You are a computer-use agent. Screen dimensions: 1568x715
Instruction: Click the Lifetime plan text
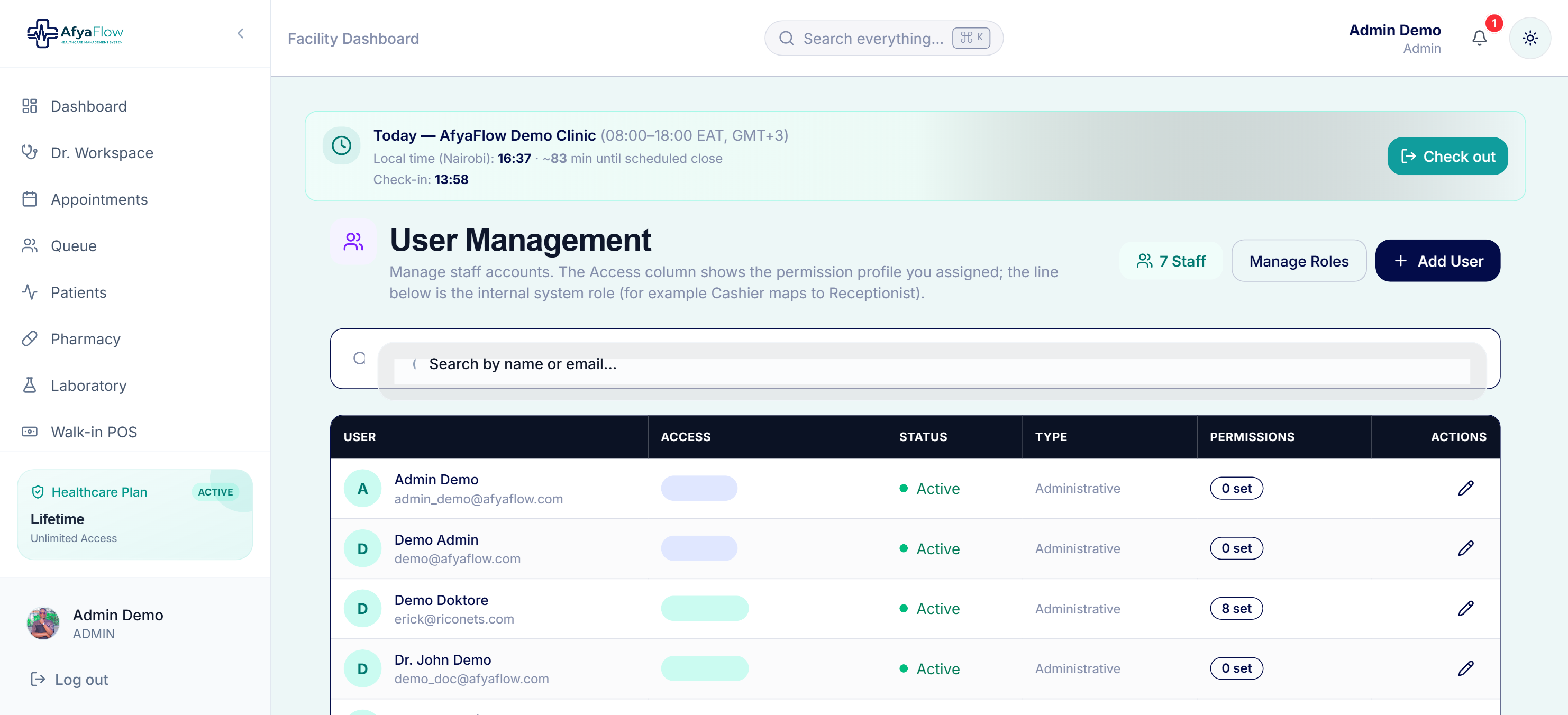[x=57, y=519]
